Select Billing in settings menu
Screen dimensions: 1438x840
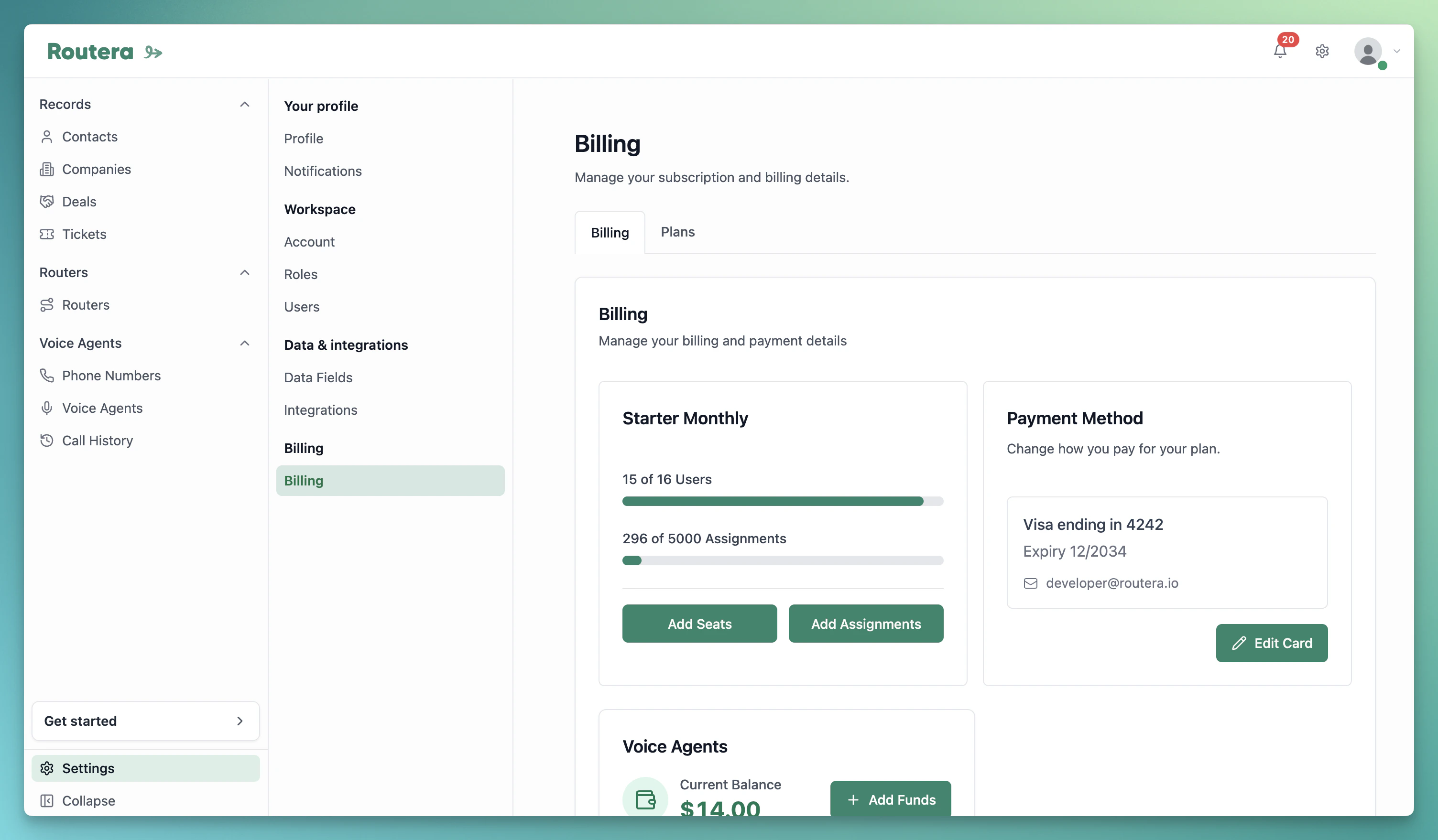coord(390,481)
